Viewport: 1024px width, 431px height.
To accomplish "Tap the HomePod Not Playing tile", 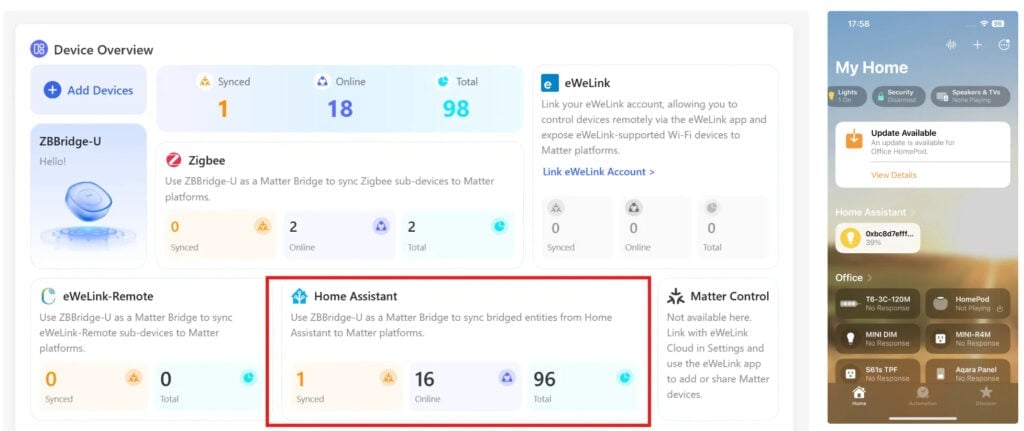I will [x=968, y=304].
